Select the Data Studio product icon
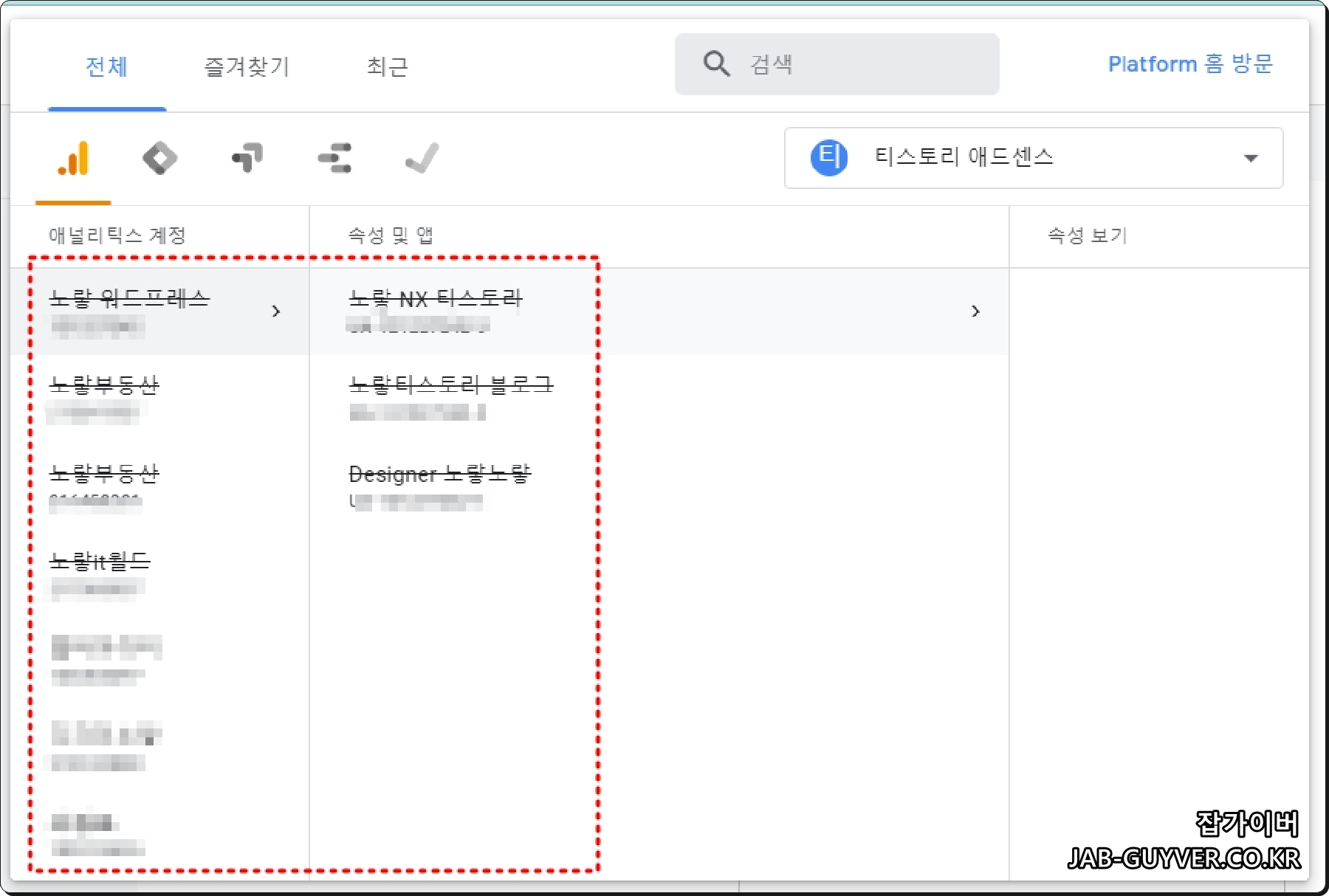 pyautogui.click(x=334, y=158)
